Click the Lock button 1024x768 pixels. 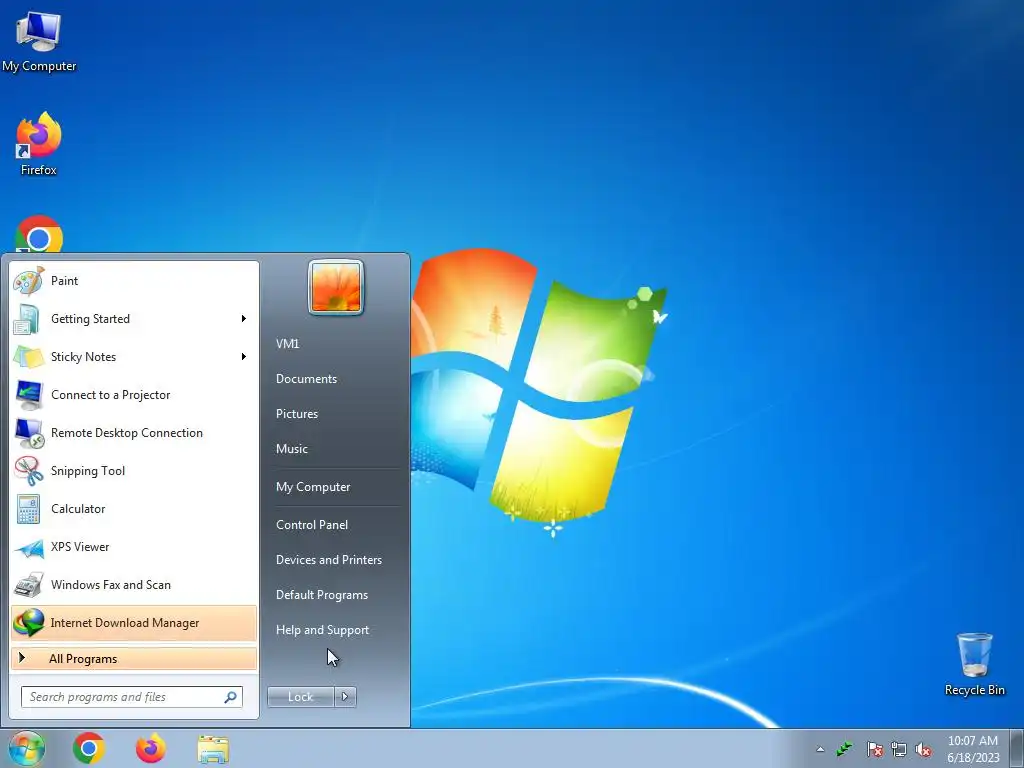click(300, 697)
